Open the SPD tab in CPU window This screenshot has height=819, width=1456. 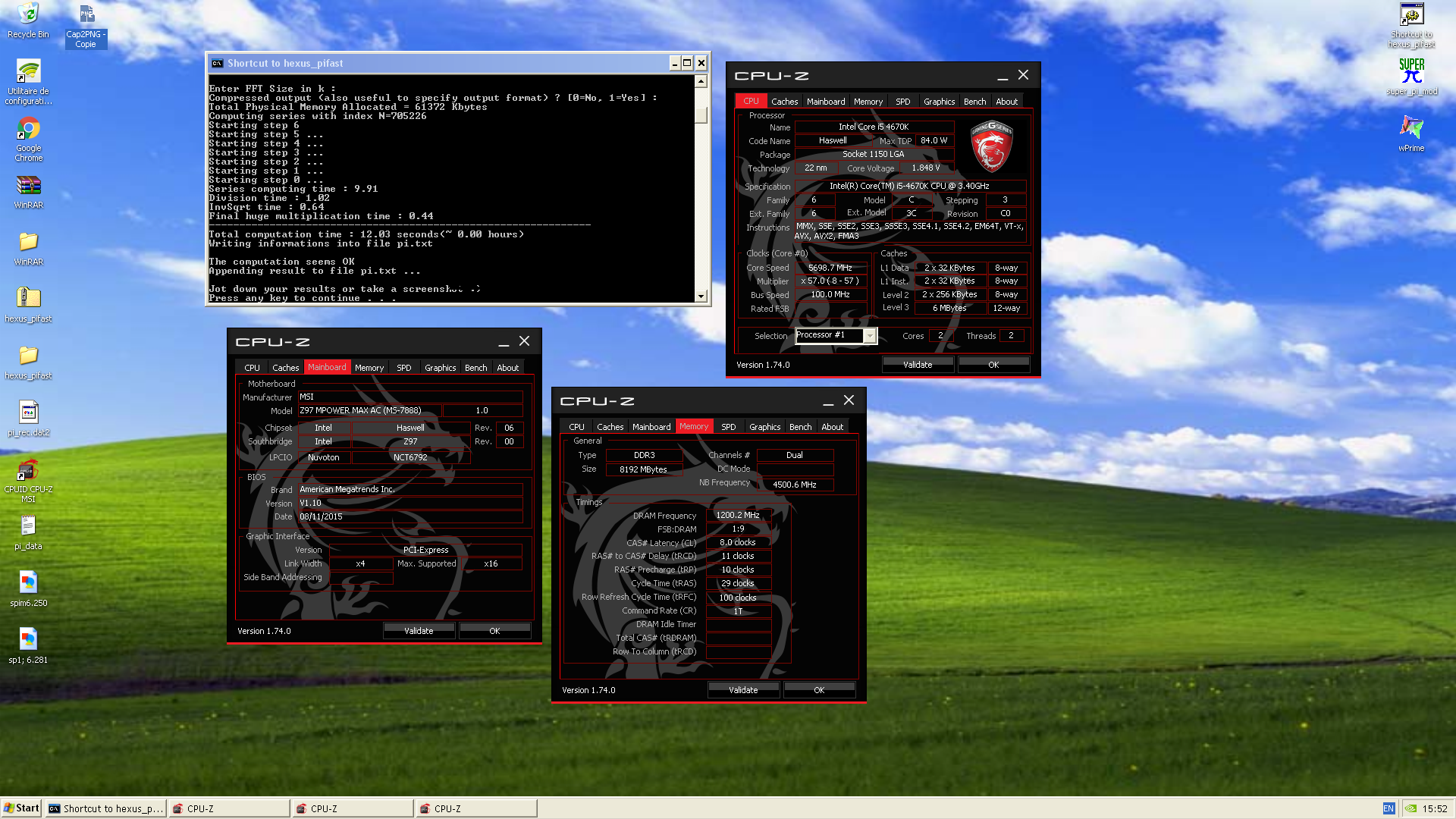902,102
